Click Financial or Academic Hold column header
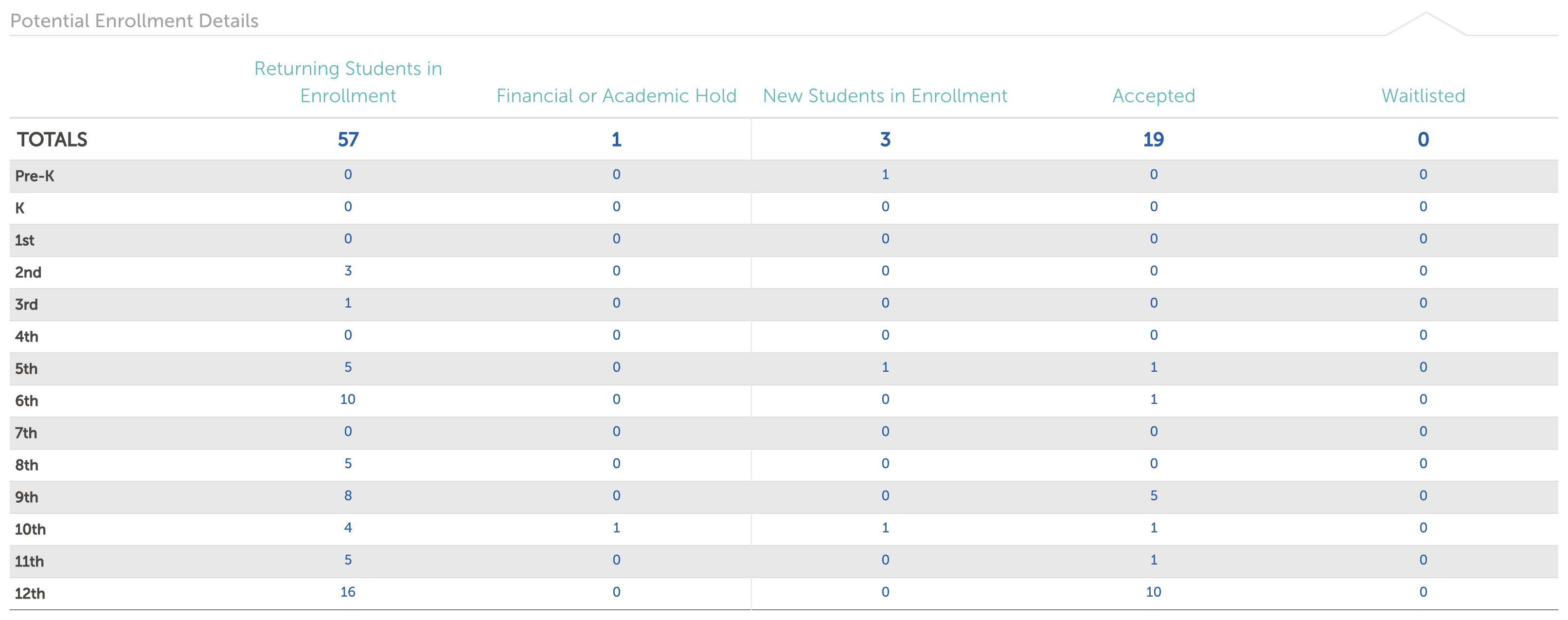 [x=616, y=95]
